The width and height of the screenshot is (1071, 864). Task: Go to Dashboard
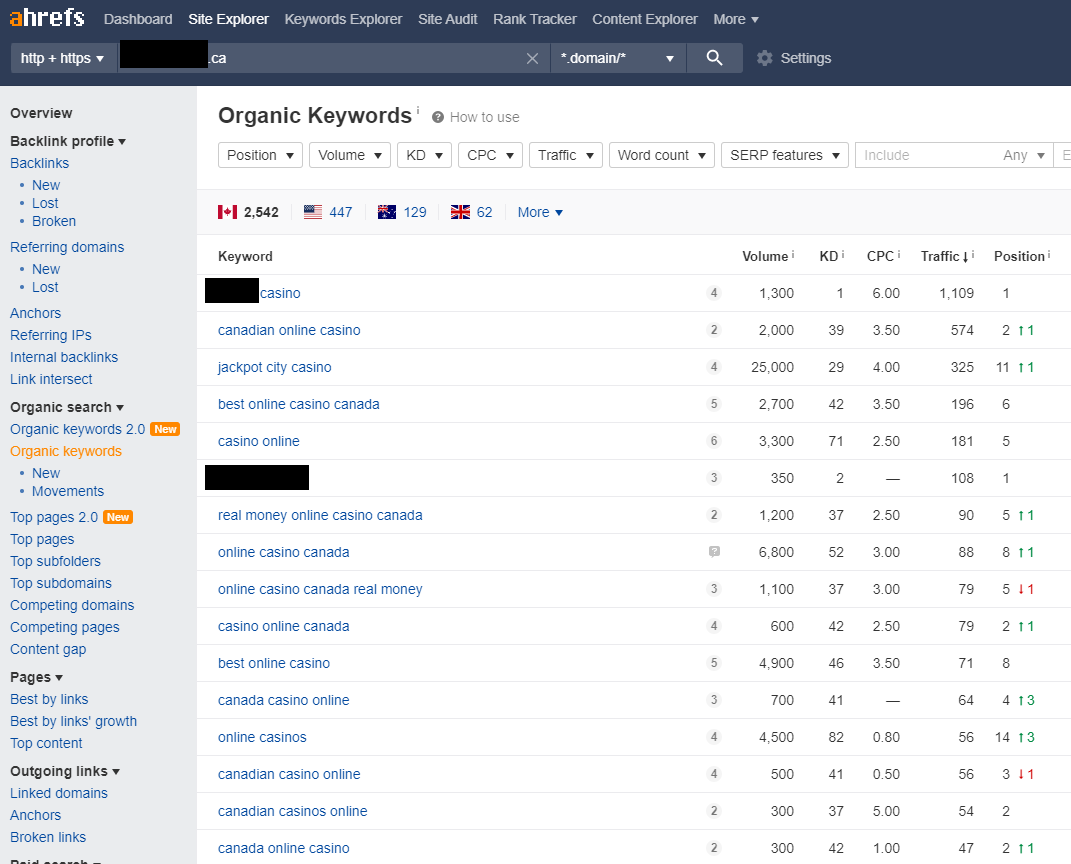138,19
